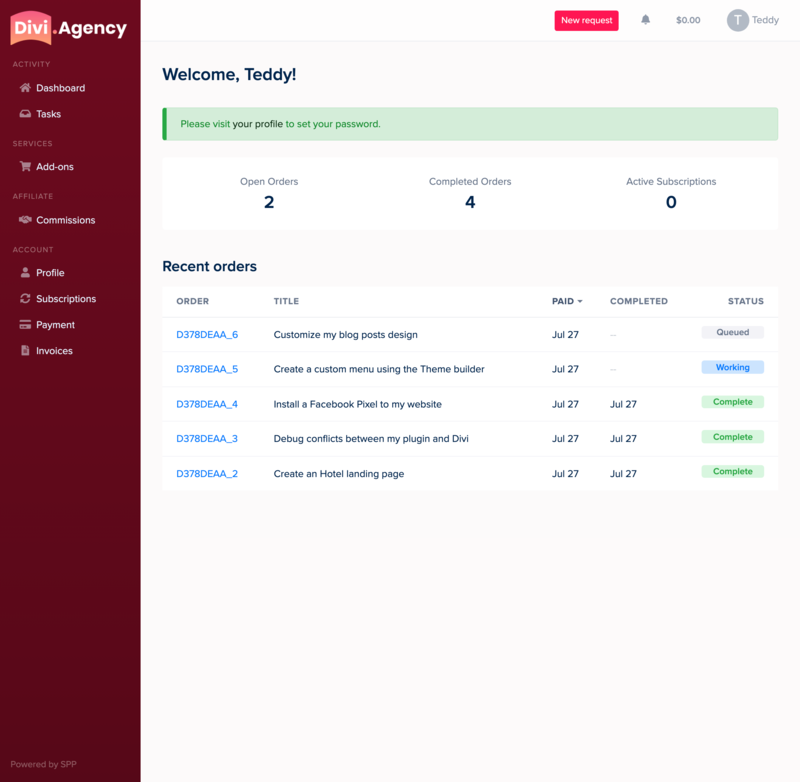Open order D378DEAA_5

[x=207, y=369]
